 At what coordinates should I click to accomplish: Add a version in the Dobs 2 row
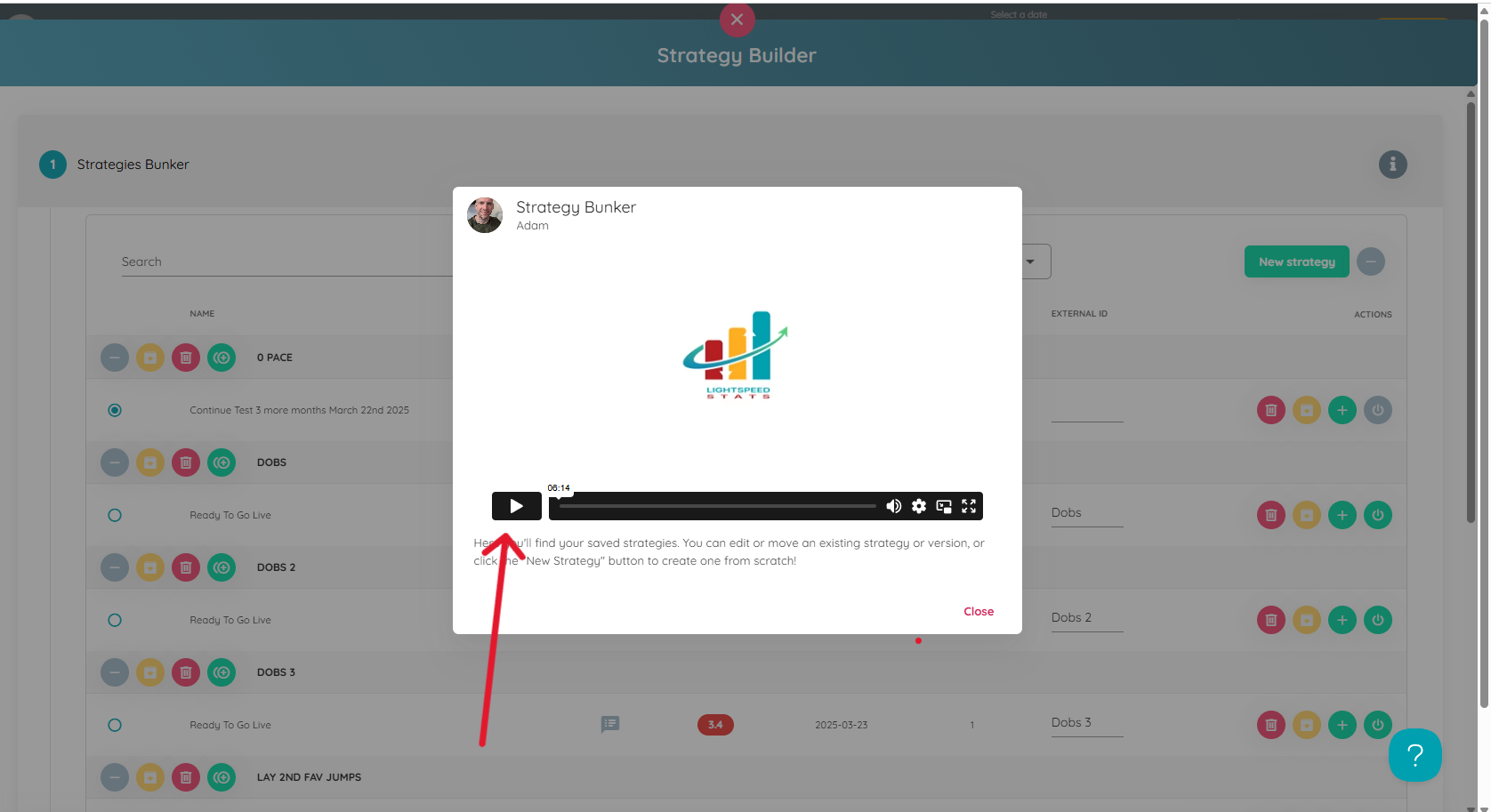(1342, 620)
